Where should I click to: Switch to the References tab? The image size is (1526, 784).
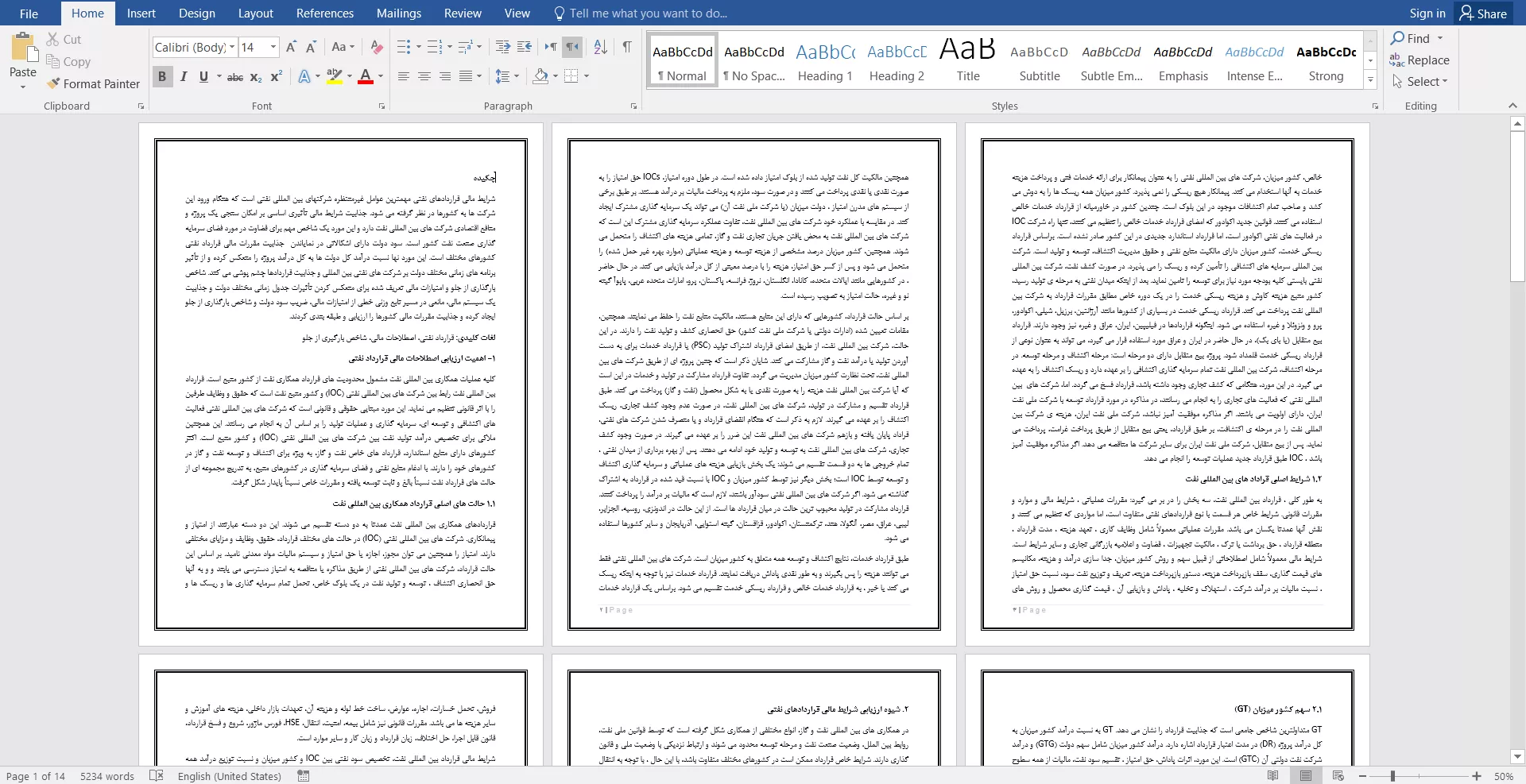[x=325, y=14]
